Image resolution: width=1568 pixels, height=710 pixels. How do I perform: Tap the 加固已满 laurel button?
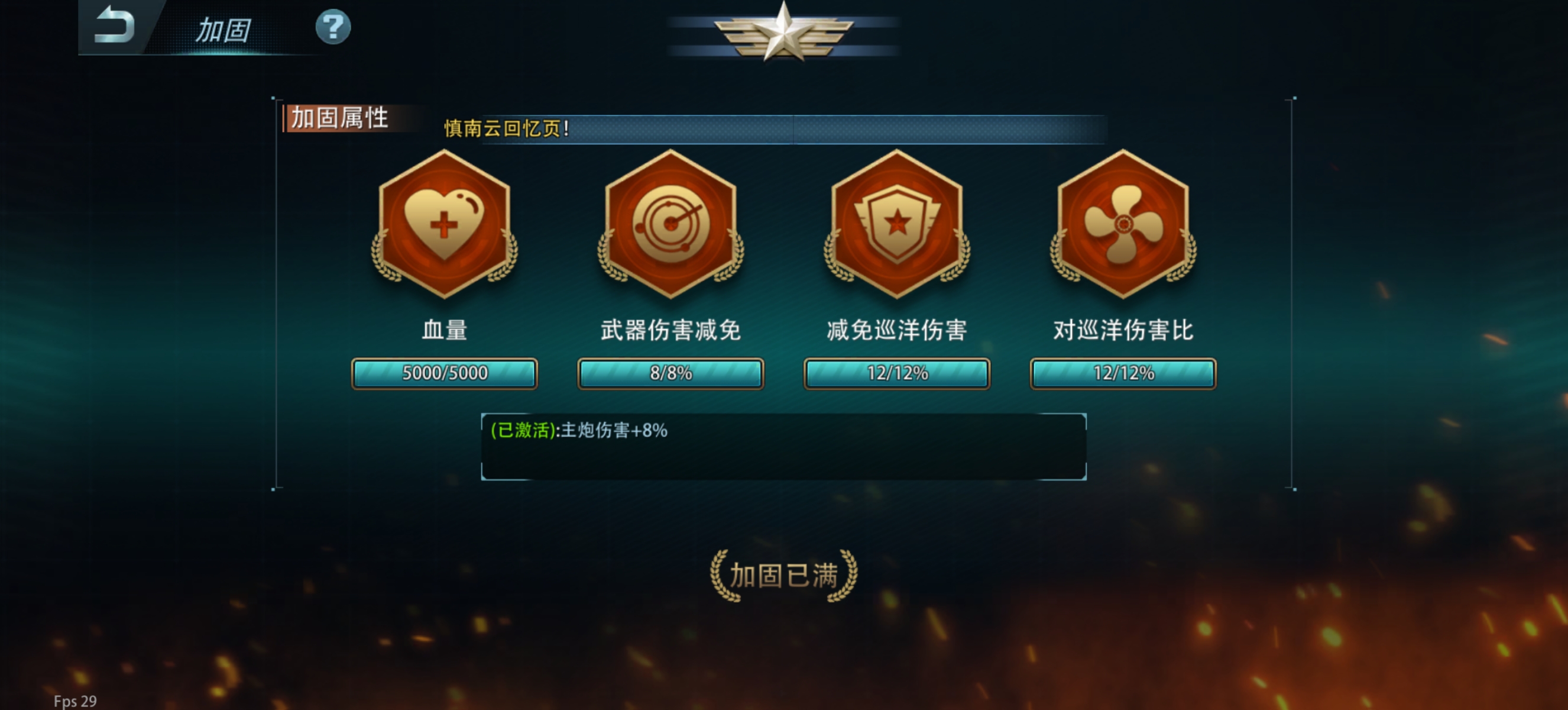(x=783, y=576)
